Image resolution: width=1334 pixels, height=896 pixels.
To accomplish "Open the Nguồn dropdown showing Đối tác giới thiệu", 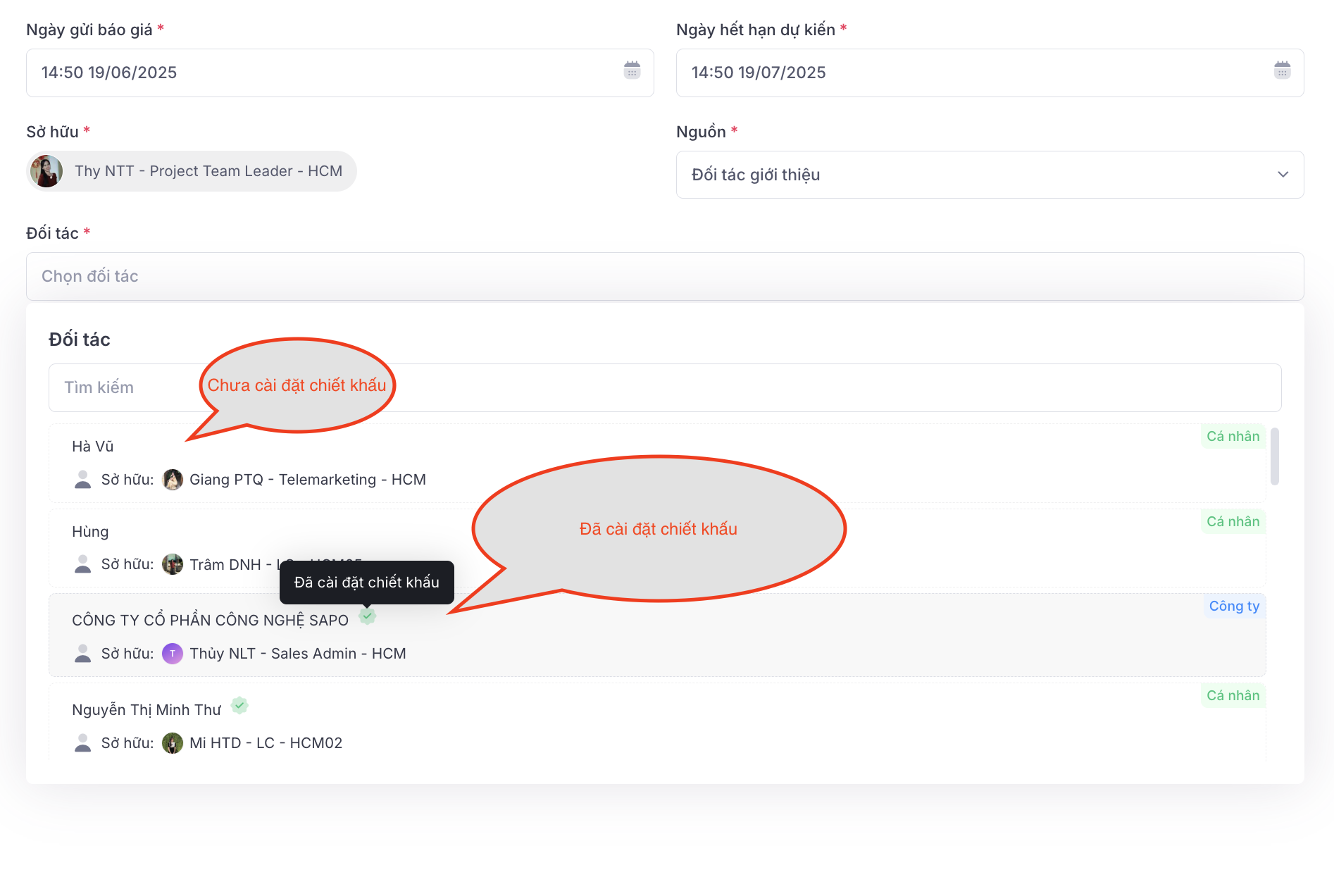I will tap(1283, 175).
